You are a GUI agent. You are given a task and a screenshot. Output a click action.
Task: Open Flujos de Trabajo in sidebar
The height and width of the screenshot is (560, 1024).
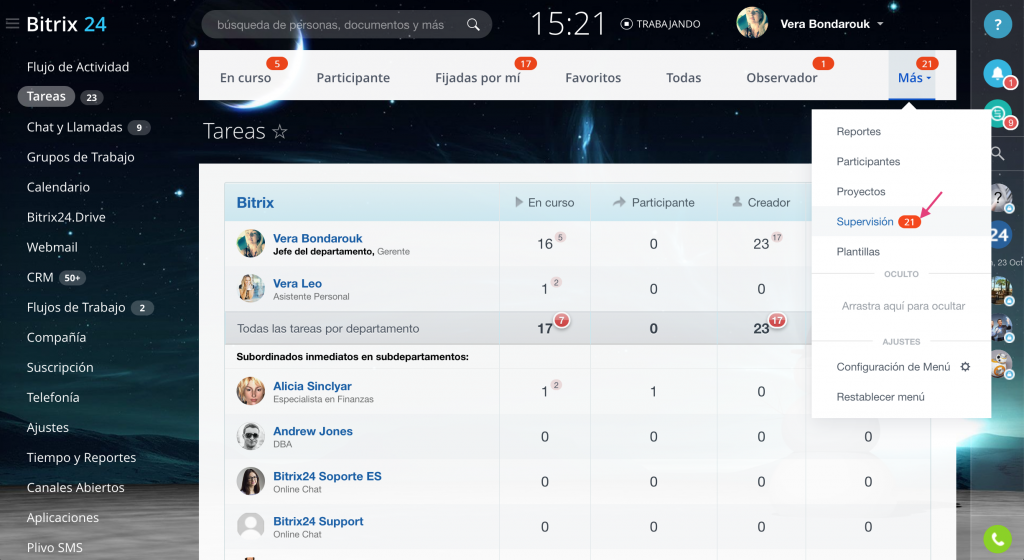(x=76, y=307)
